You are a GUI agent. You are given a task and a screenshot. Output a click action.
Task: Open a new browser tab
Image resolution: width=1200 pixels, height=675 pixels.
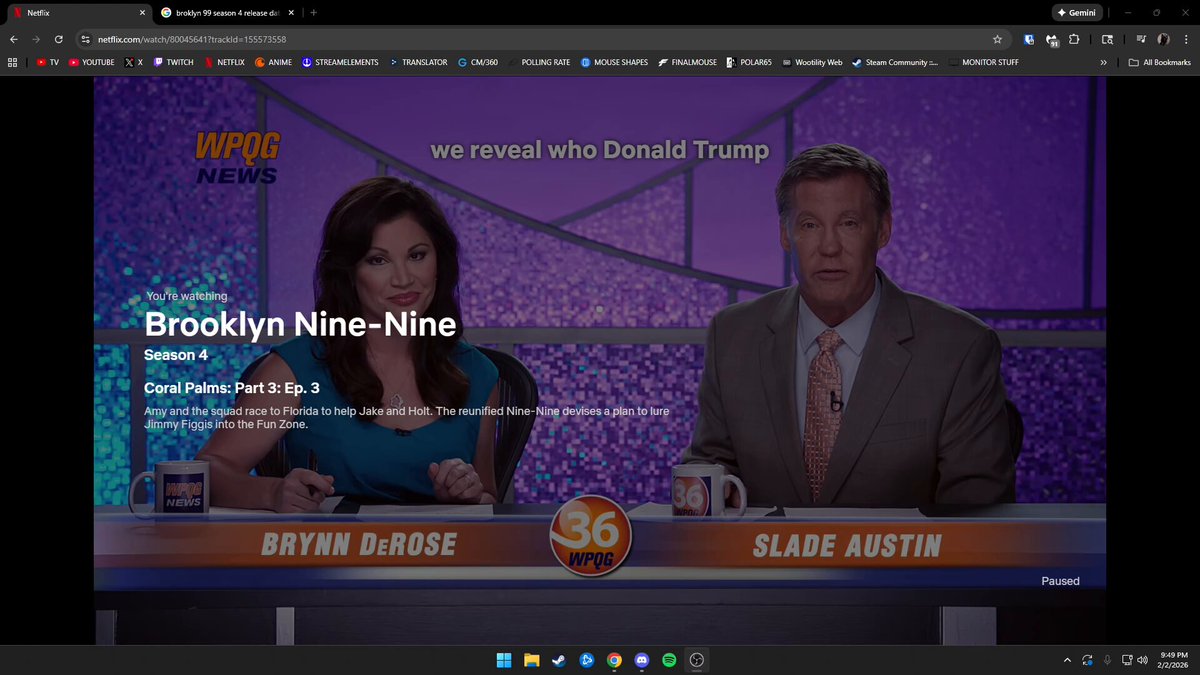[x=314, y=13]
